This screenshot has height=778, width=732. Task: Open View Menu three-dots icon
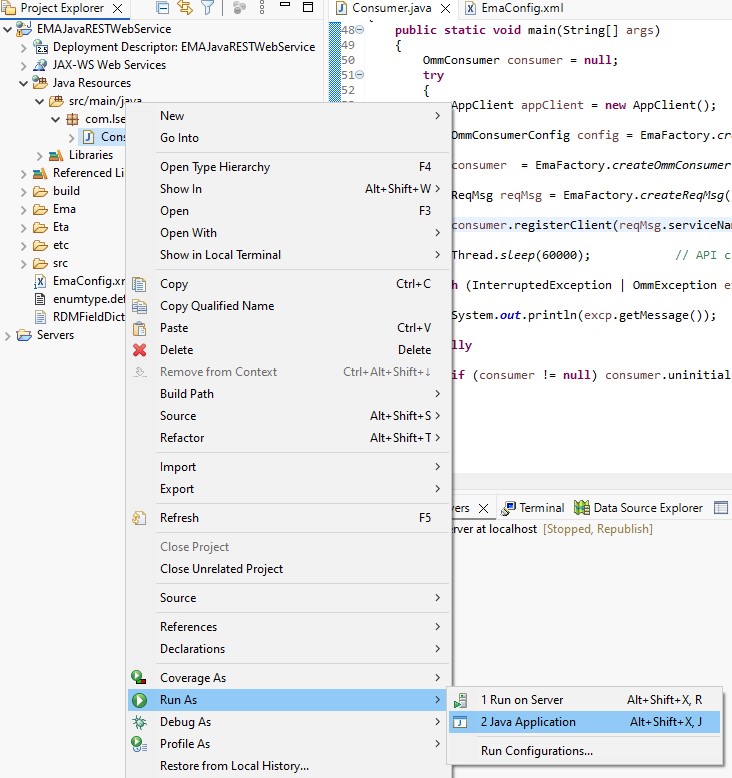click(x=262, y=7)
